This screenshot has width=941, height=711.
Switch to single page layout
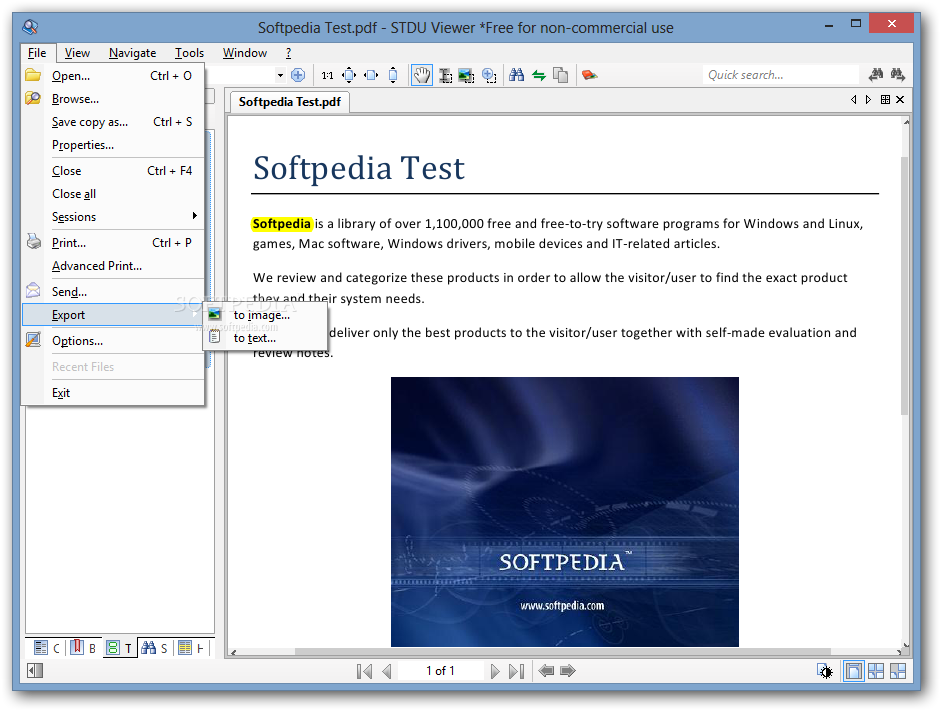(853, 671)
